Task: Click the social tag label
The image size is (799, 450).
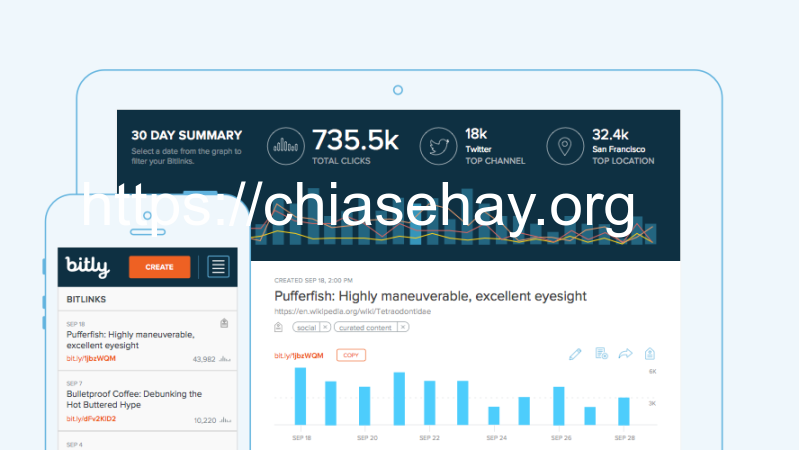Action: click(x=306, y=328)
